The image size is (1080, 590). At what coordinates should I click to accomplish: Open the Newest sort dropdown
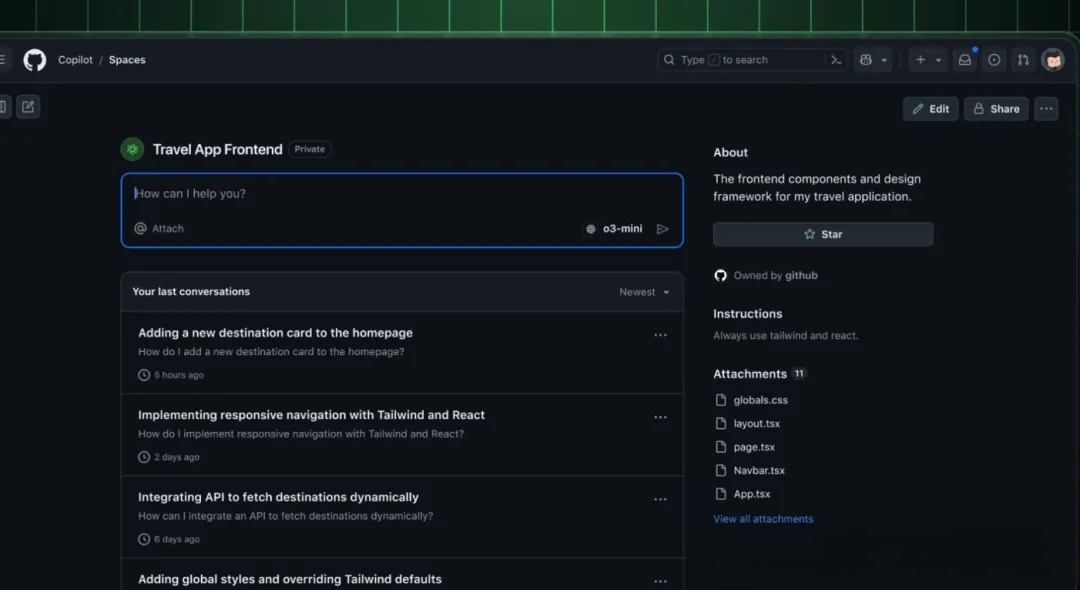pos(644,292)
